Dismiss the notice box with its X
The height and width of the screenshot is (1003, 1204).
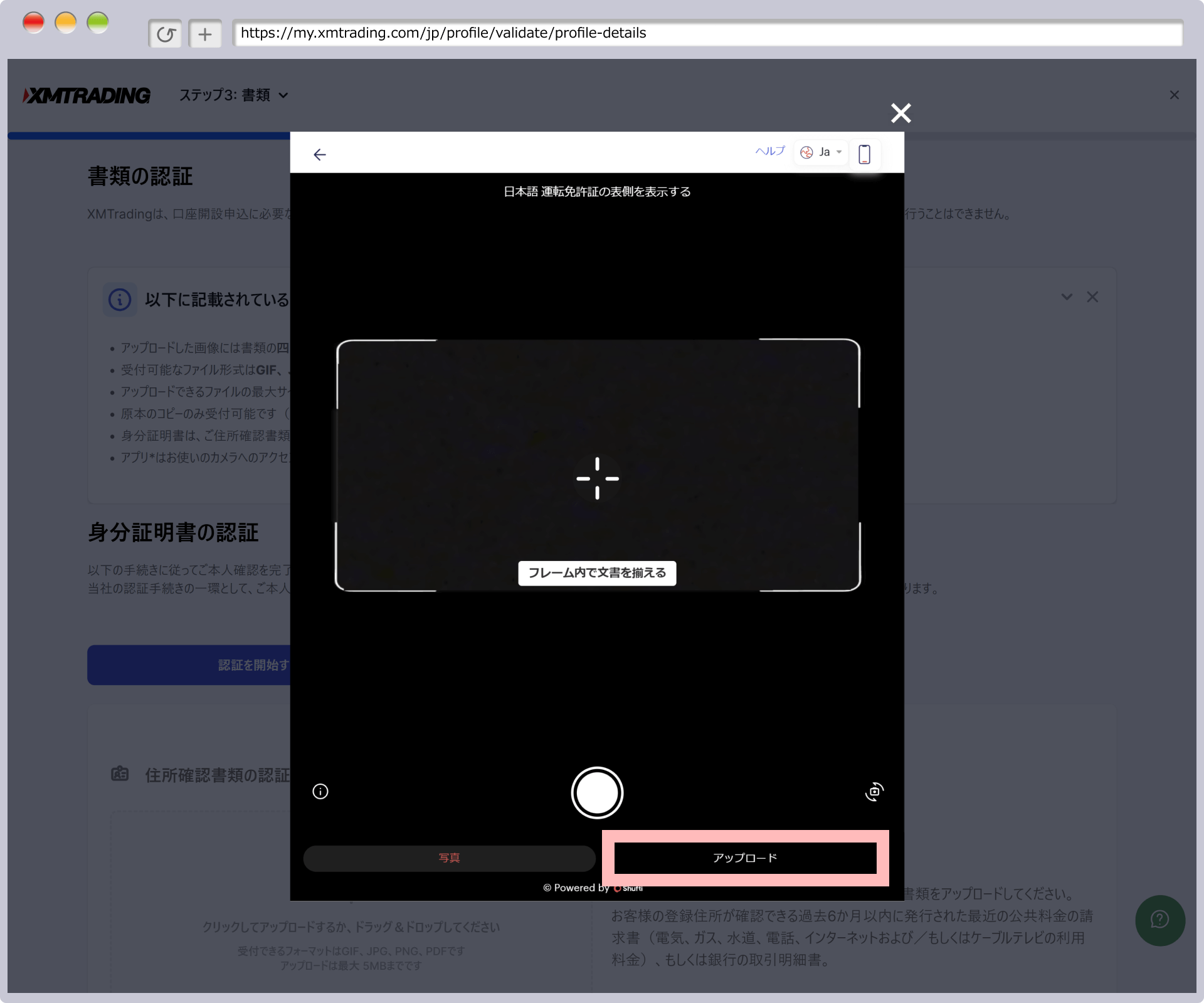pos(1092,297)
